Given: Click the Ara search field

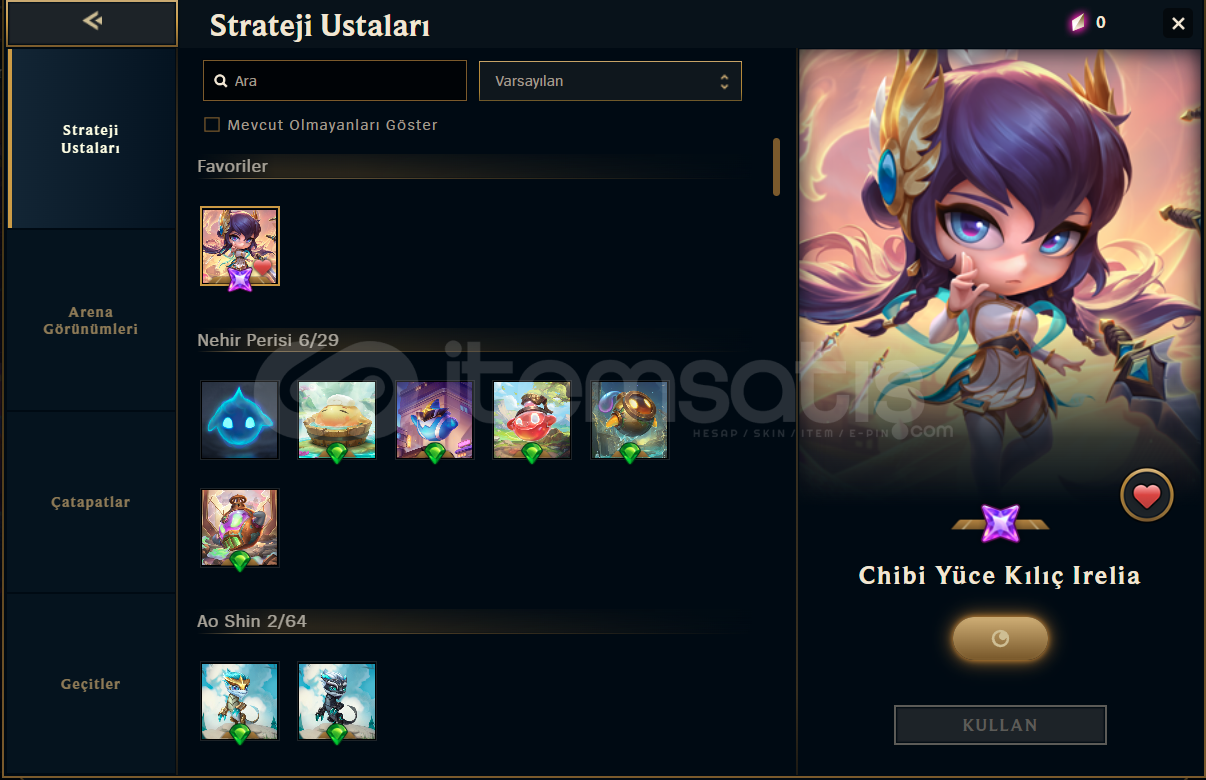Looking at the screenshot, I should (335, 81).
